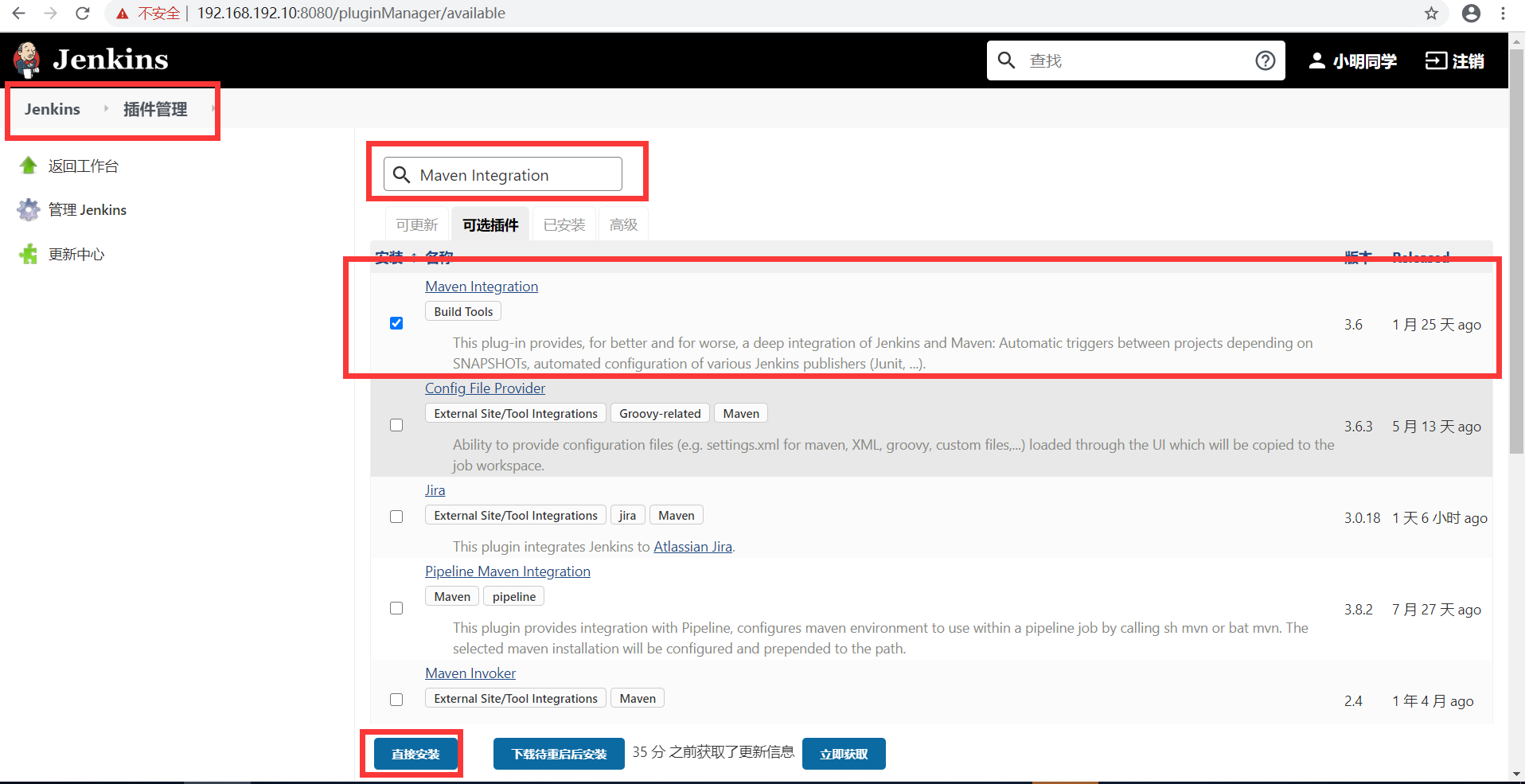Click the magnifier icon in header search

[x=1006, y=60]
